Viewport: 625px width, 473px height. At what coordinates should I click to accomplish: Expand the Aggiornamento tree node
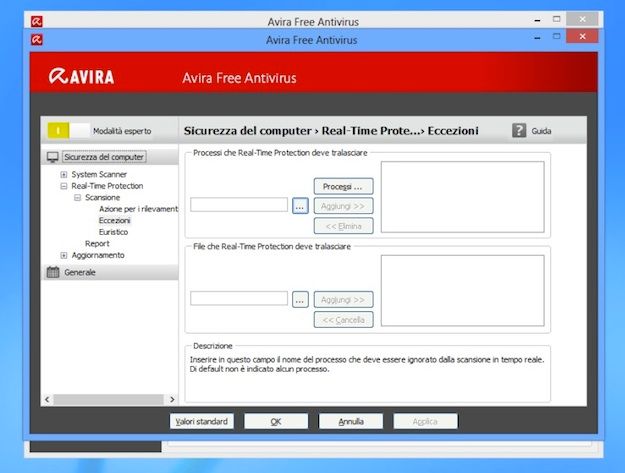click(x=64, y=255)
